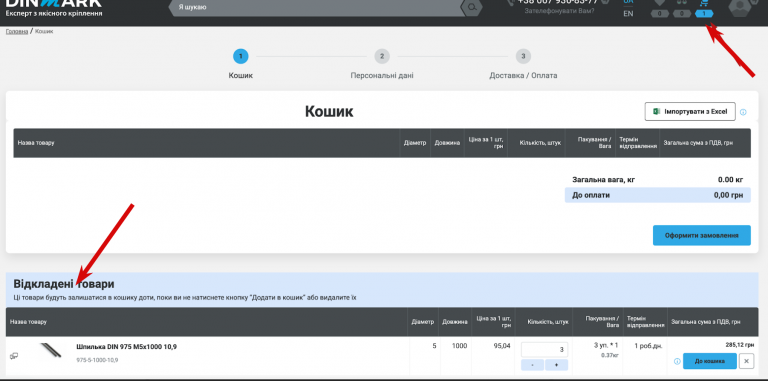Click the "До кошика" button
The width and height of the screenshot is (768, 381).
(710, 361)
